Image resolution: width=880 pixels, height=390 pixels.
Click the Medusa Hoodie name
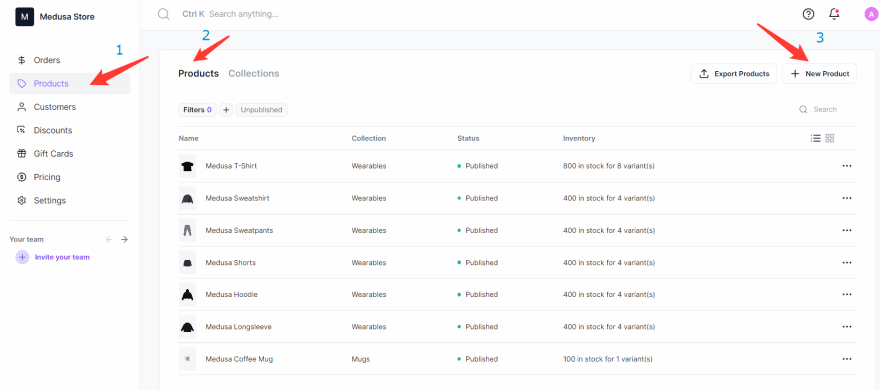tap(231, 295)
